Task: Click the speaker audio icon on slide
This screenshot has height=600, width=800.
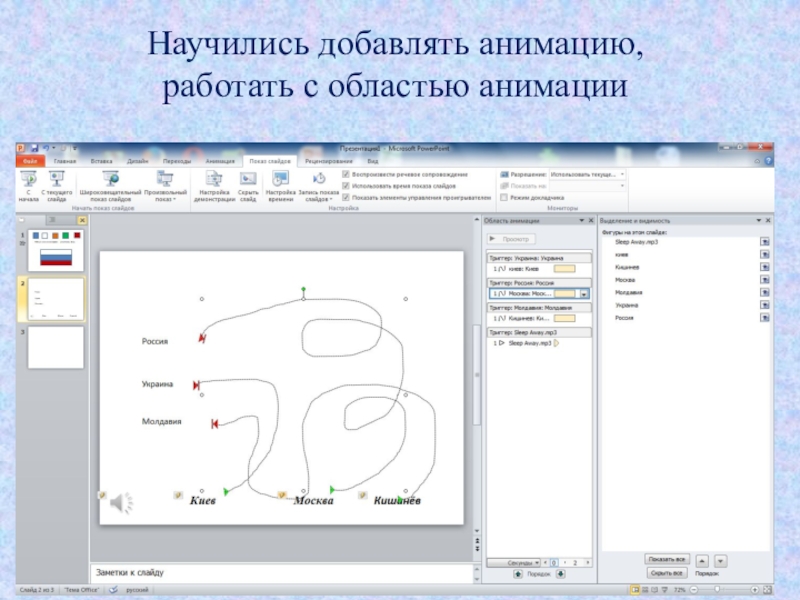Action: pos(120,502)
